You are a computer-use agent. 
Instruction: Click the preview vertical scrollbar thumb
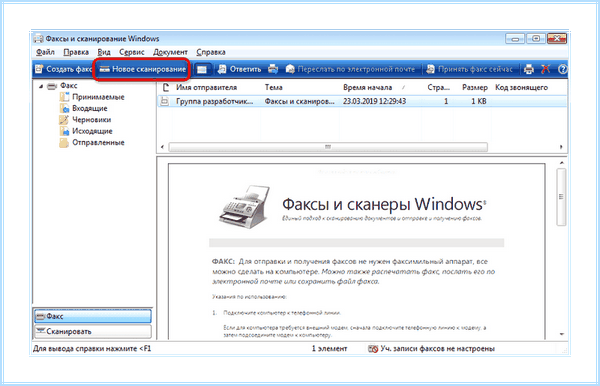point(561,197)
